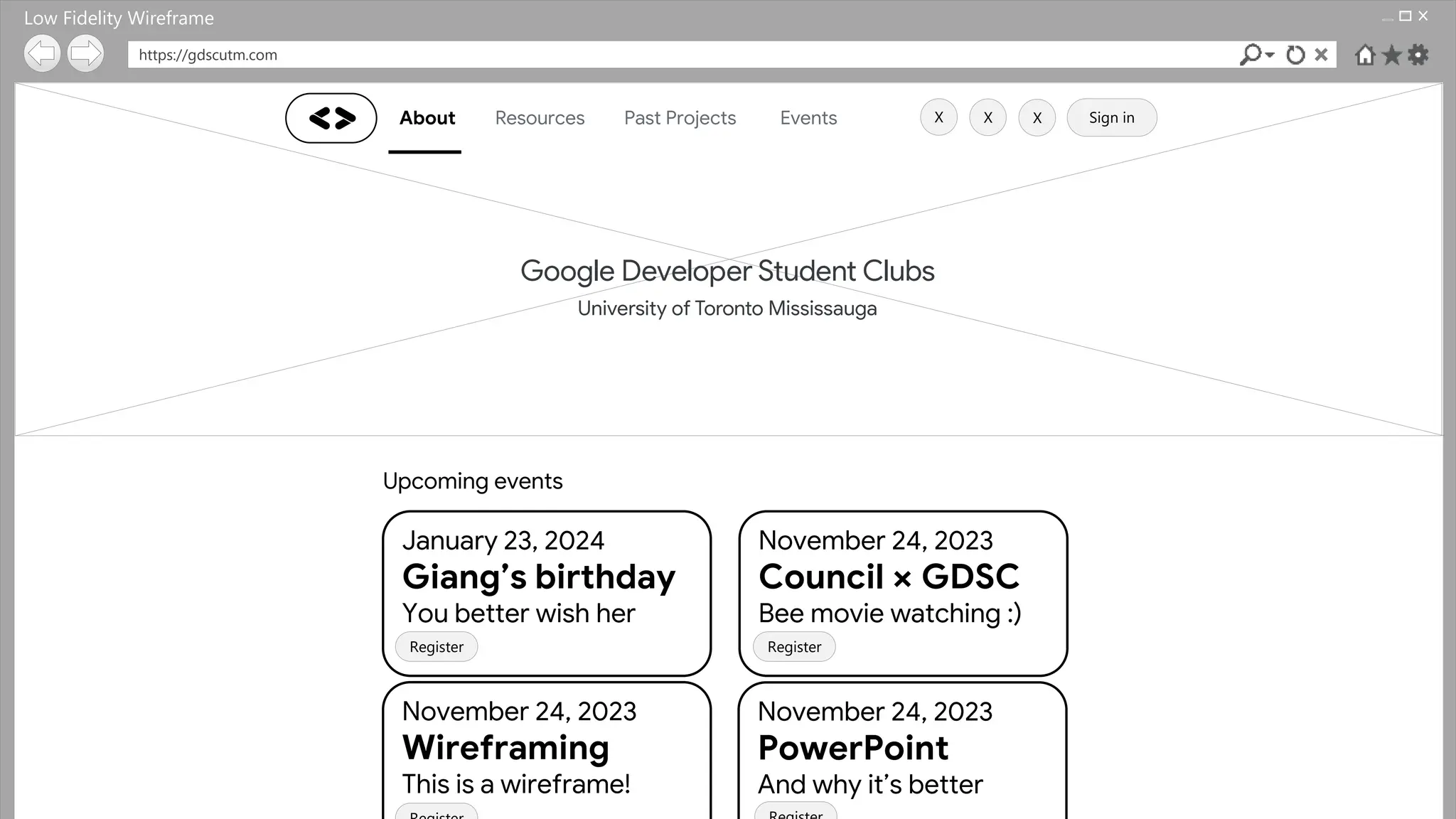Switch to the Events nav tab
The image size is (1456, 819).
pyautogui.click(x=808, y=118)
